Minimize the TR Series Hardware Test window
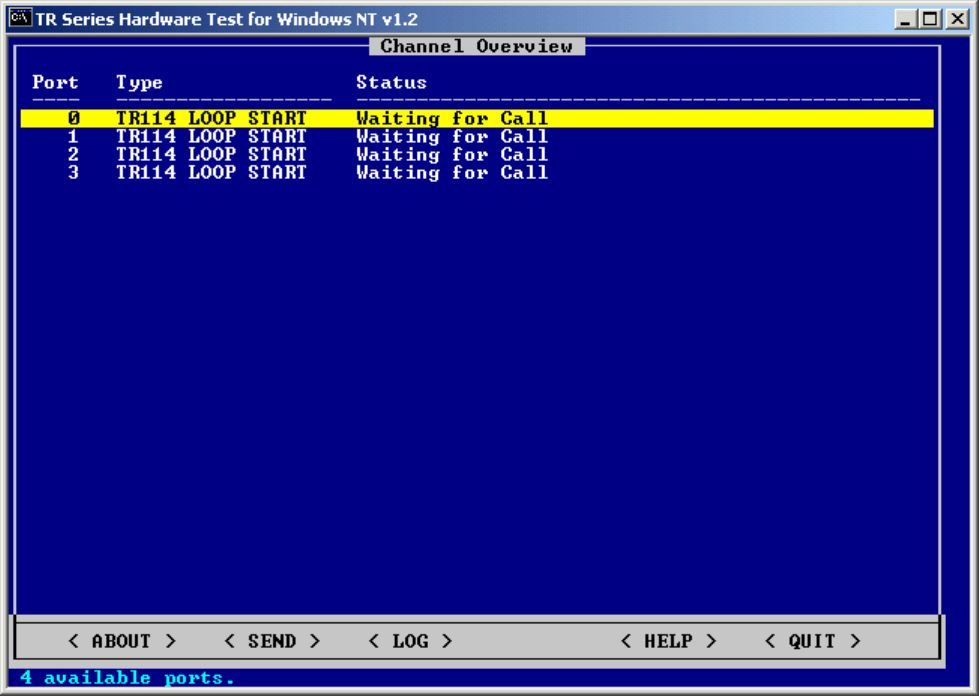 904,19
